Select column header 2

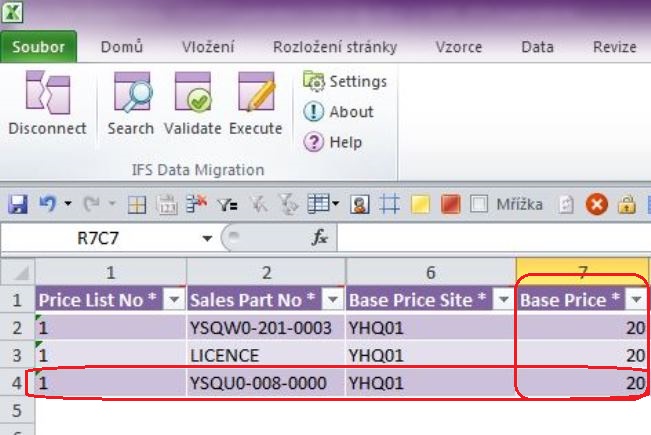click(x=266, y=272)
